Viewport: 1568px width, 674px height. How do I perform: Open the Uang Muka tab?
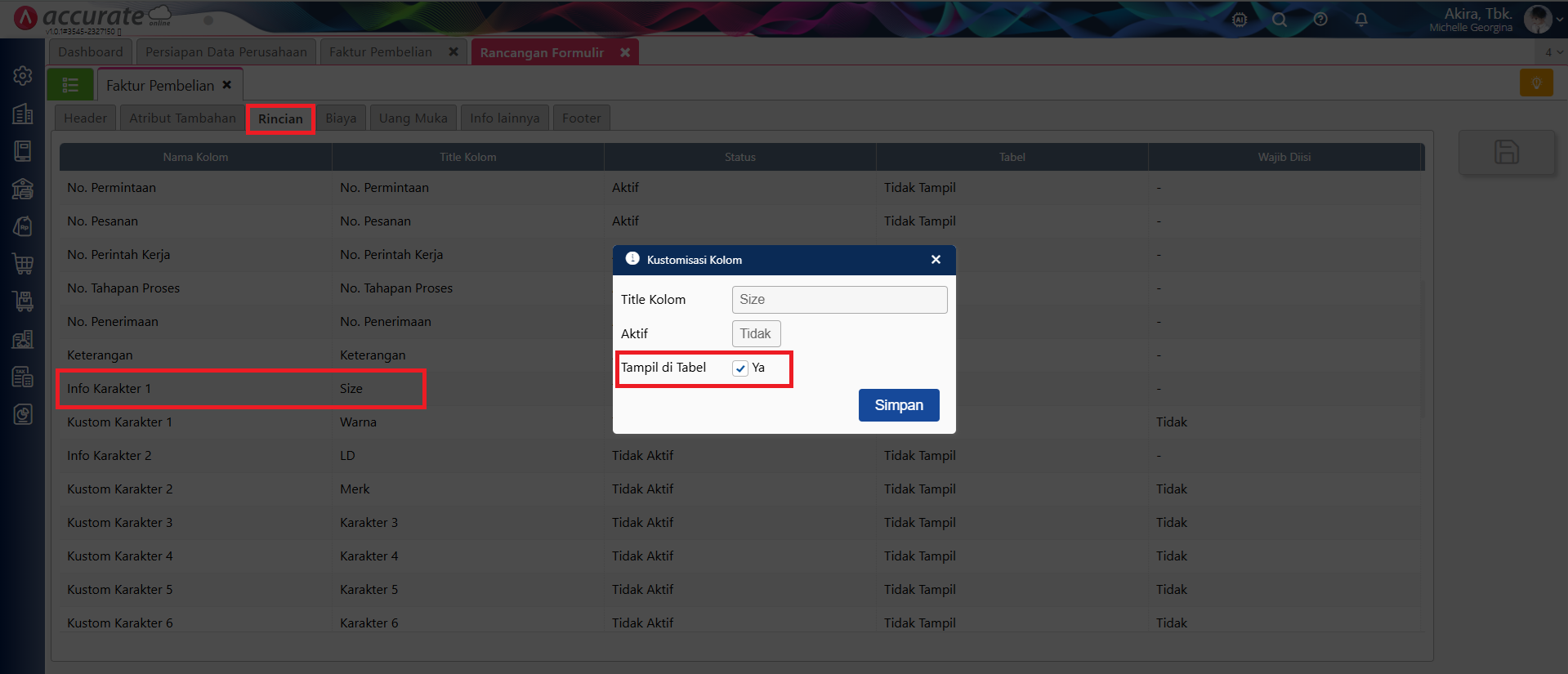pyautogui.click(x=413, y=118)
